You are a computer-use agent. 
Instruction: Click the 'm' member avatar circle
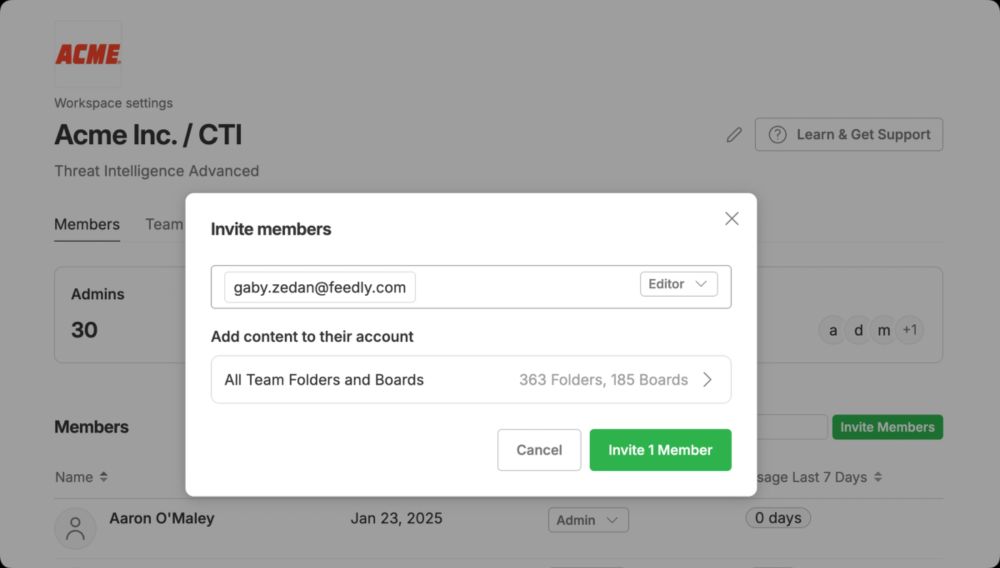[x=884, y=330]
